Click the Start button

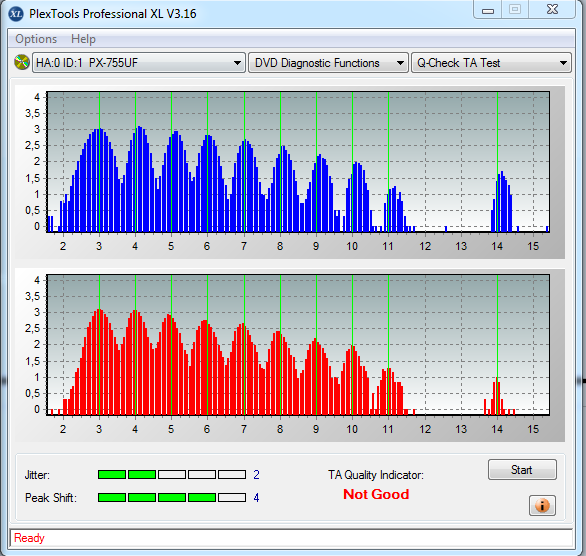(x=522, y=470)
